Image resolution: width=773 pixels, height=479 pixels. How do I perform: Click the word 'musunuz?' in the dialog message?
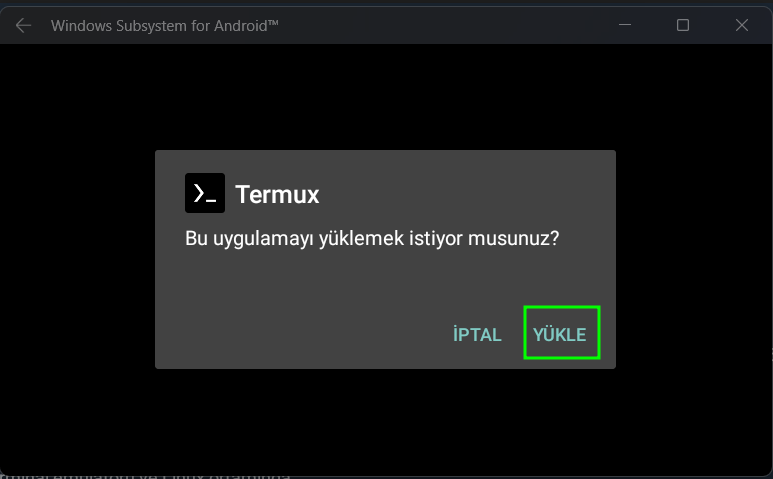tap(513, 239)
